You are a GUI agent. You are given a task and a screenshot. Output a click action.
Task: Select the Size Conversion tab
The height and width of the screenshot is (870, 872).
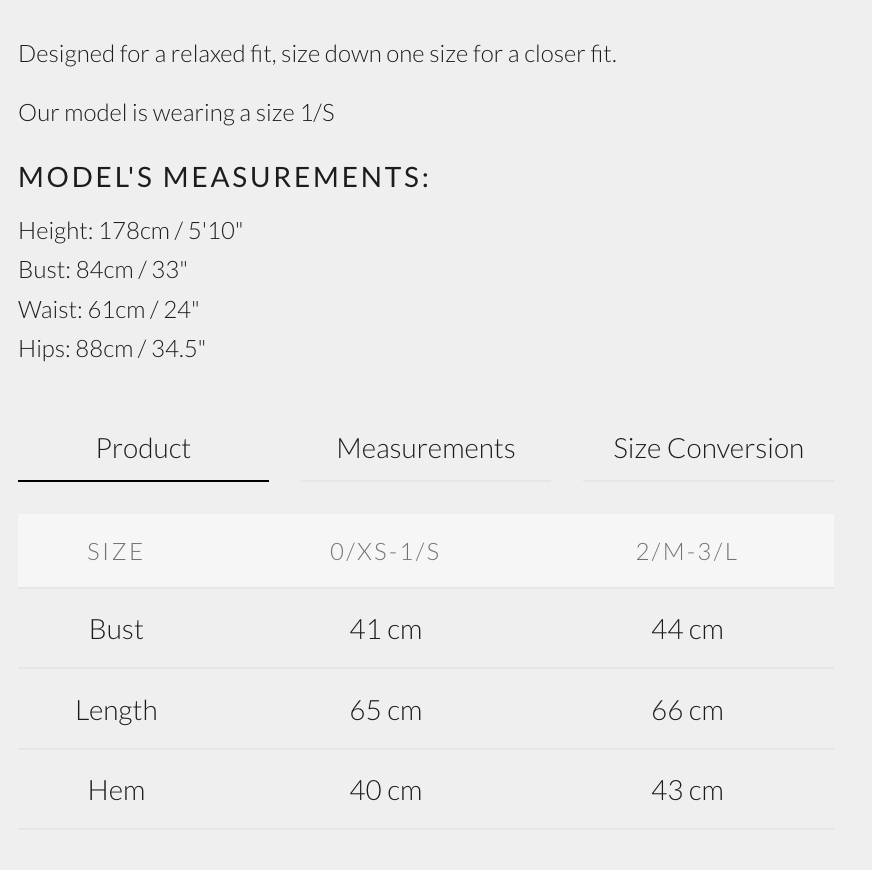[708, 448]
